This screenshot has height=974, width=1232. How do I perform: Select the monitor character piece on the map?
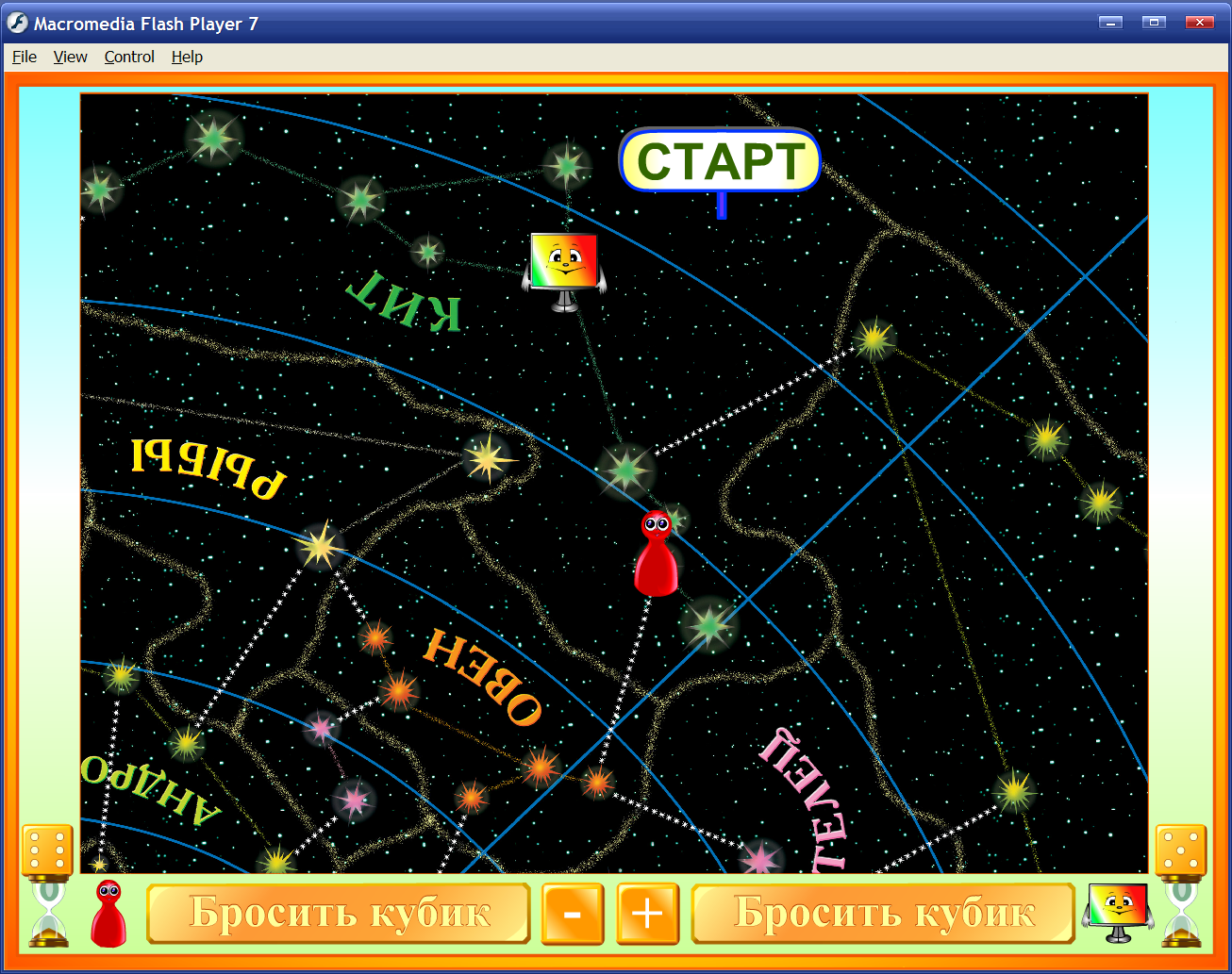coord(564,272)
